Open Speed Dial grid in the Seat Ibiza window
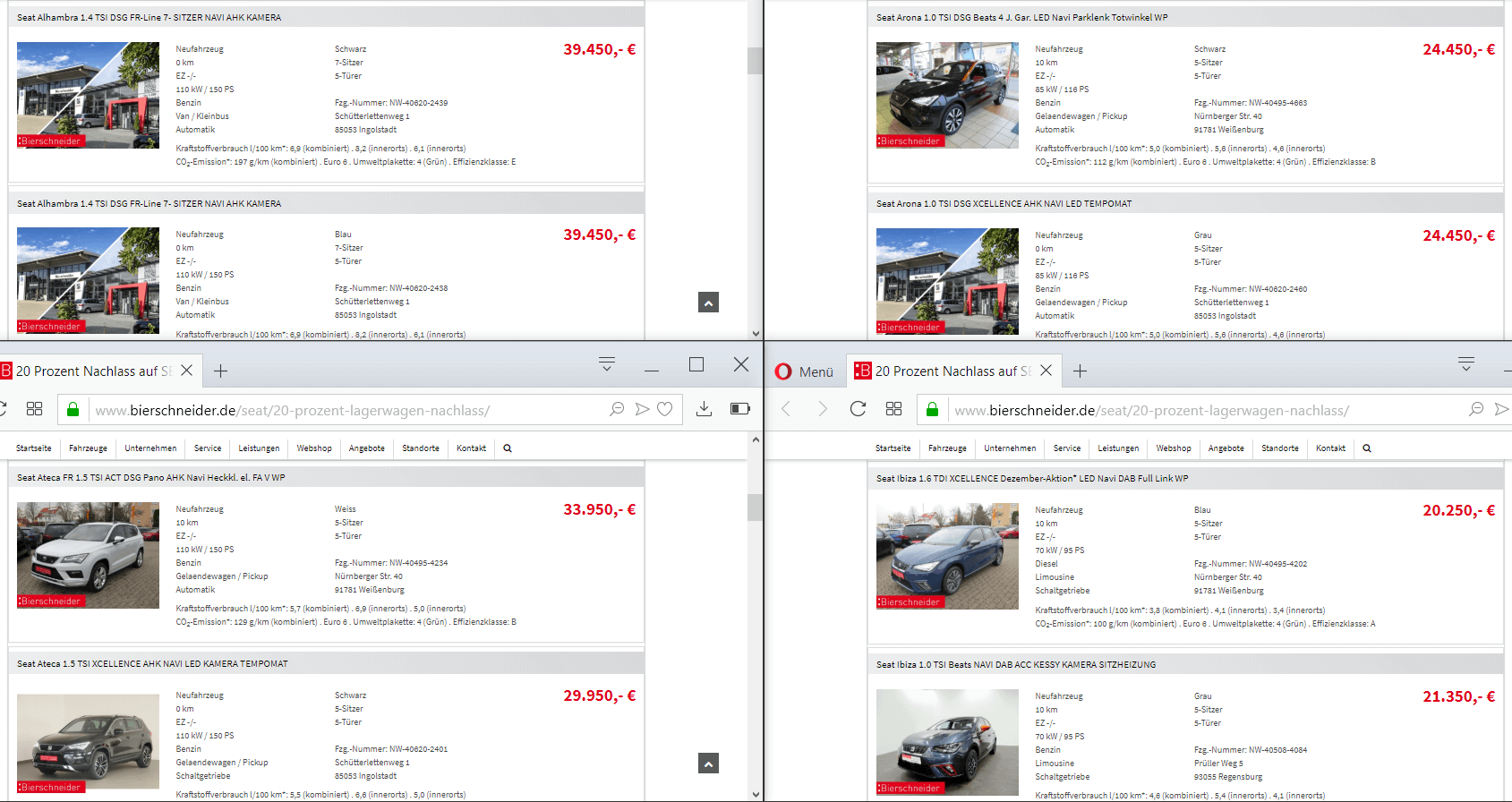 (x=893, y=409)
